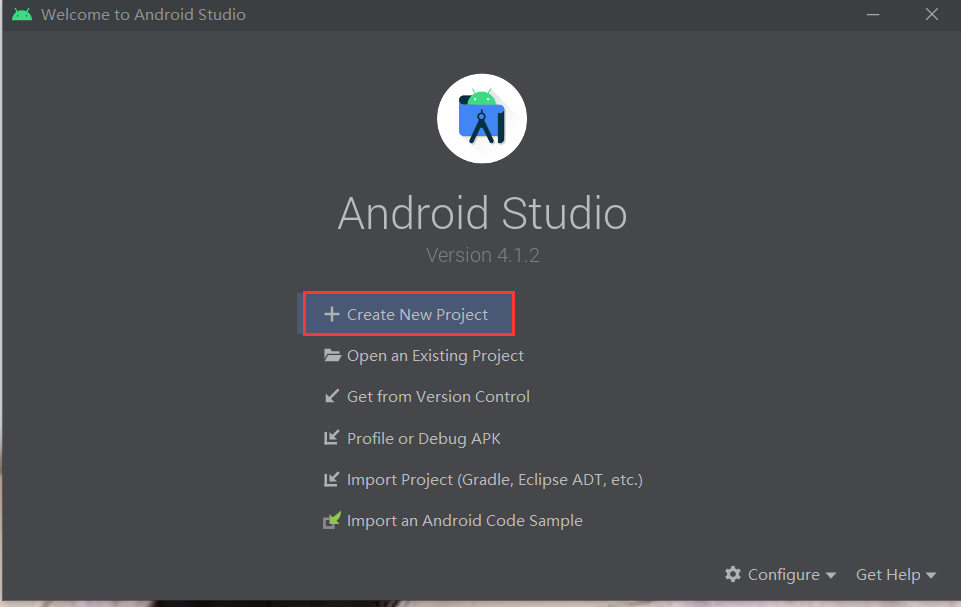Choose Open an Existing Project
The width and height of the screenshot is (961, 607).
[x=435, y=356]
